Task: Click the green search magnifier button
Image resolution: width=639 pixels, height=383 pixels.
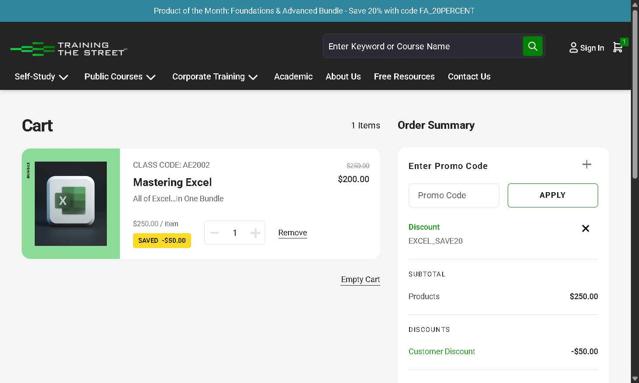Action: tap(533, 46)
